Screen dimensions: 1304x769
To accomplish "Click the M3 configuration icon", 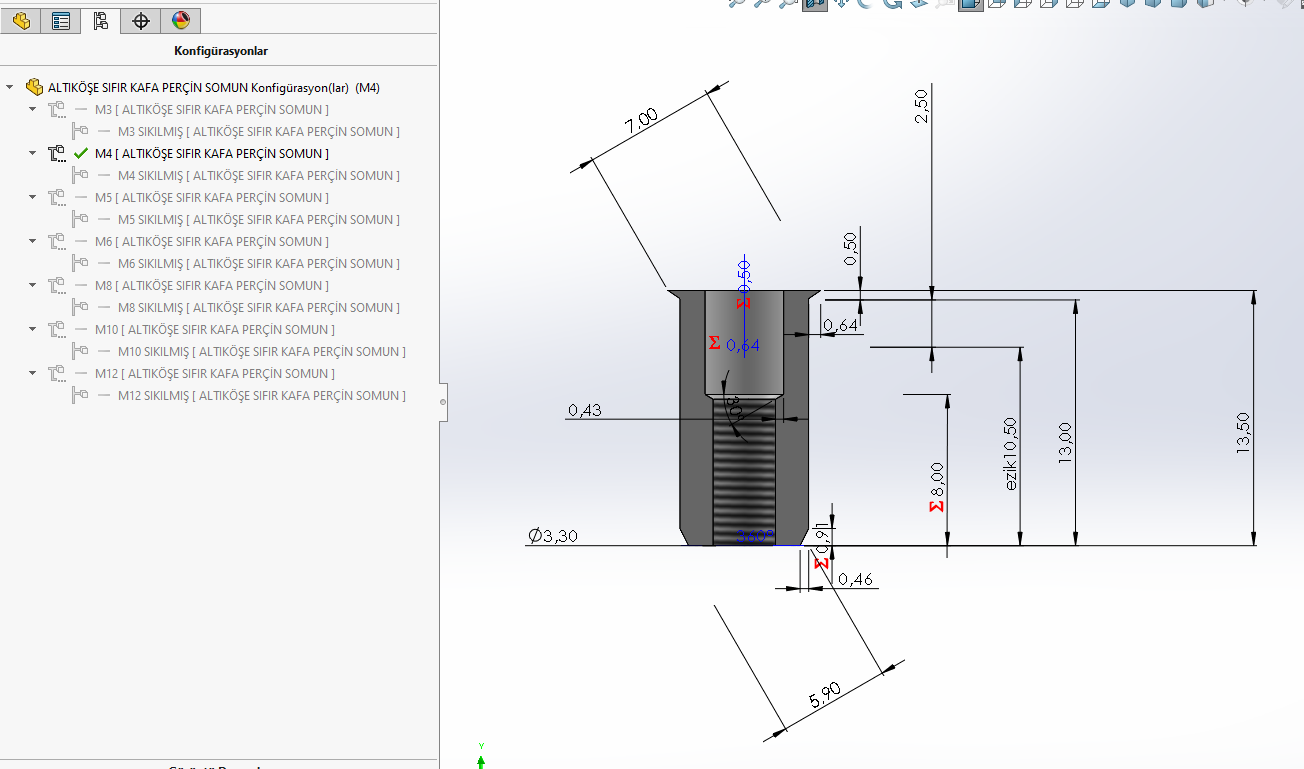I will [57, 109].
